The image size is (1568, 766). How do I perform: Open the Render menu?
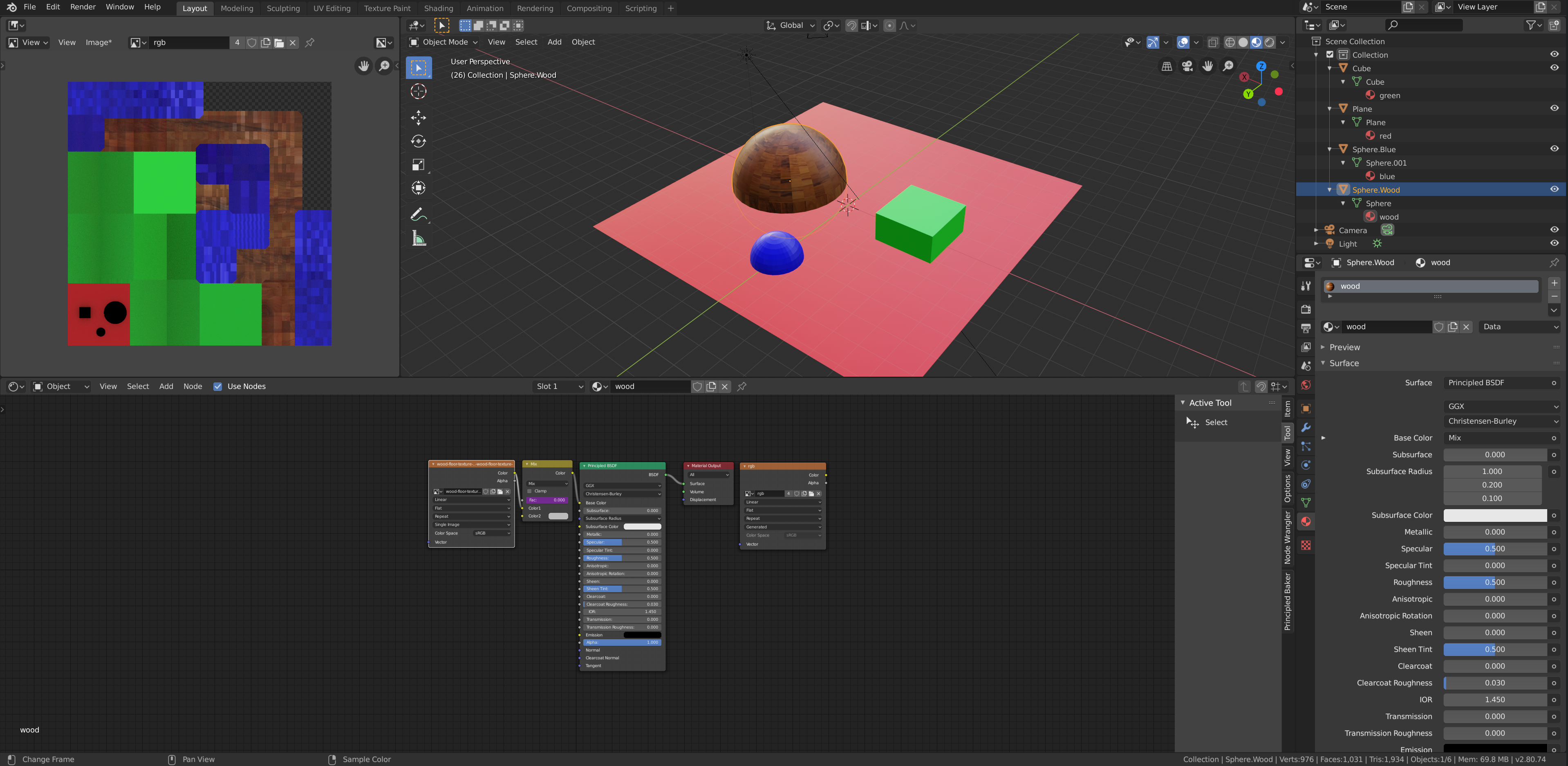click(83, 7)
